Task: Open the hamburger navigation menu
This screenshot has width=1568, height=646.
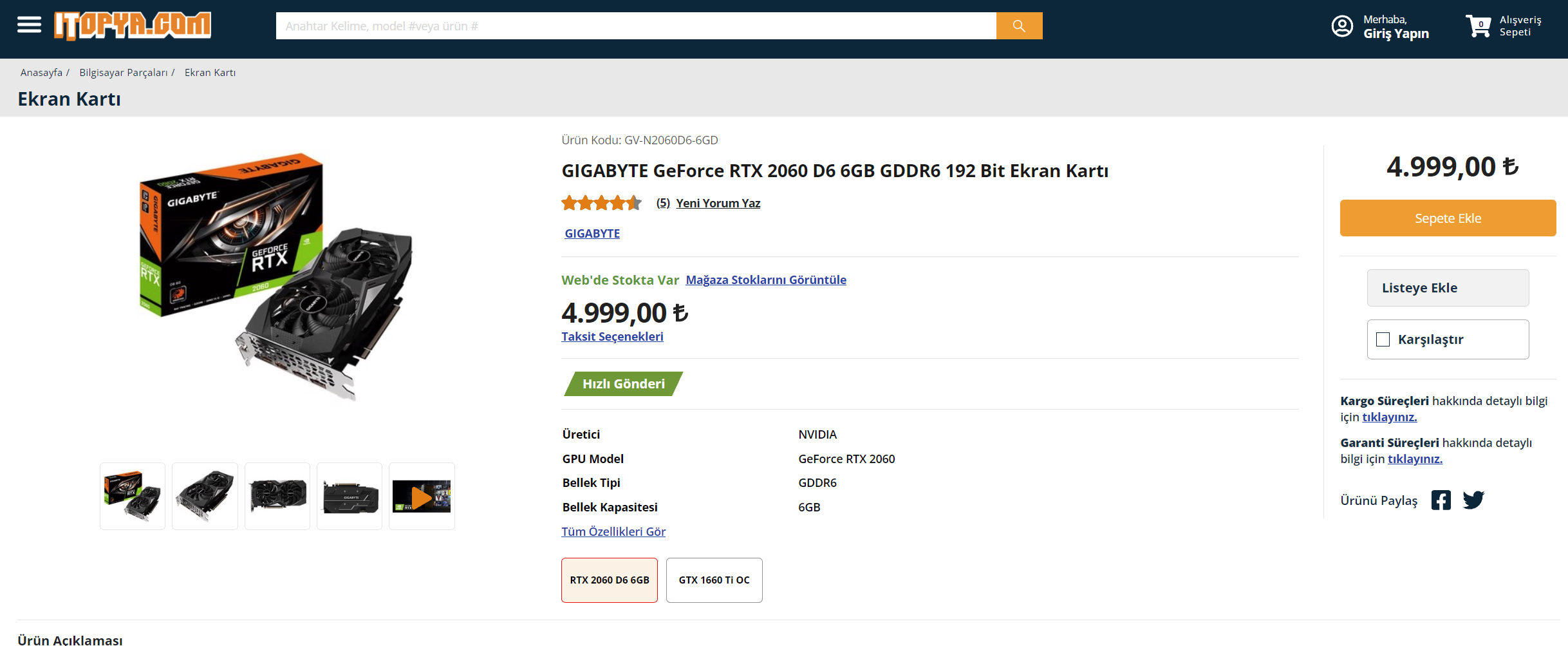Action: 29,25
